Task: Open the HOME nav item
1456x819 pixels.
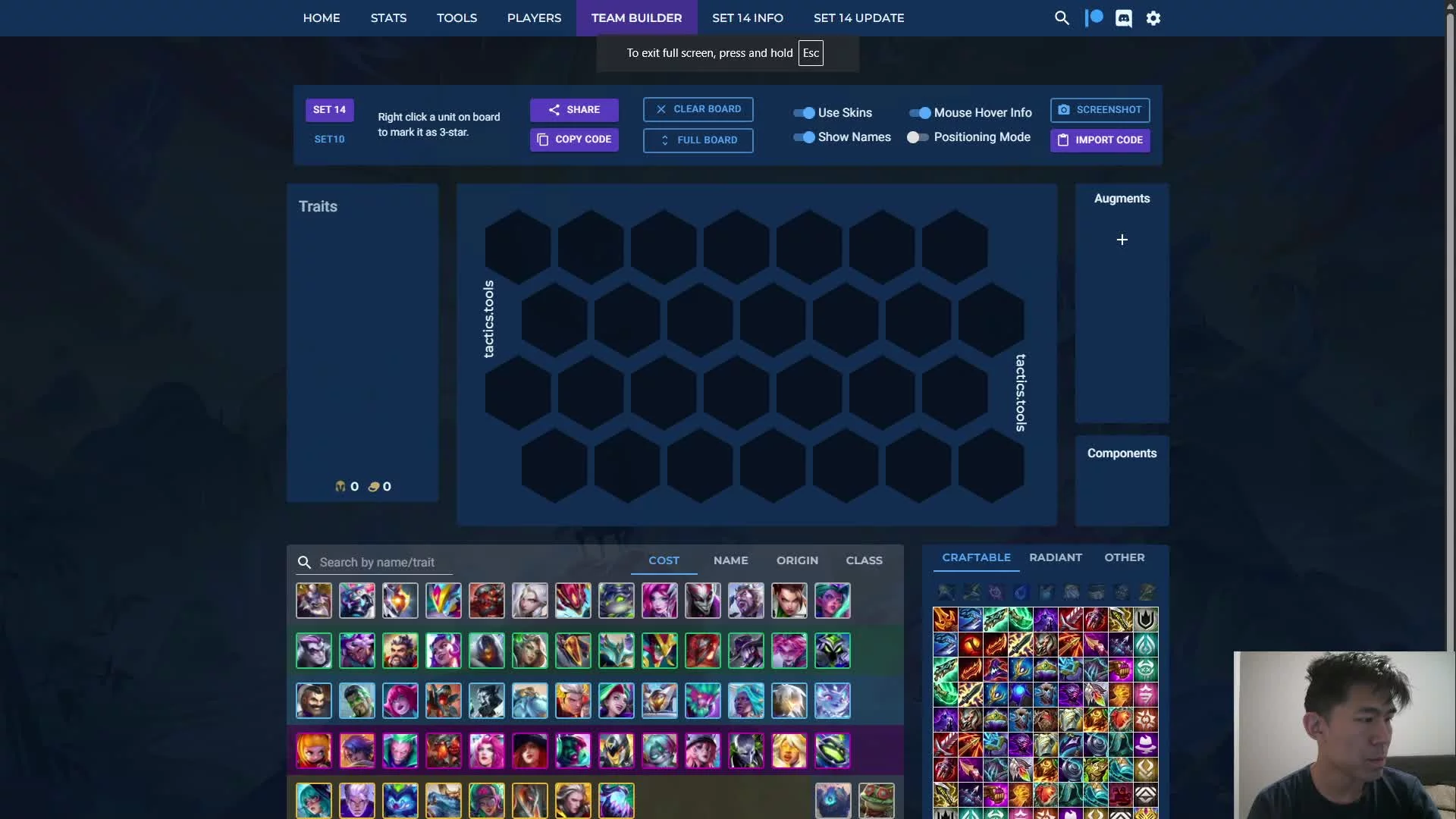Action: tap(322, 18)
